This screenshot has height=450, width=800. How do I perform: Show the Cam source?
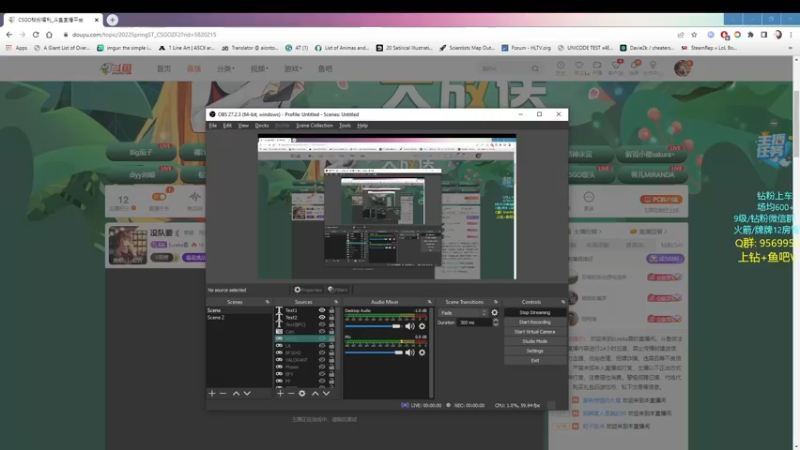pos(322,332)
